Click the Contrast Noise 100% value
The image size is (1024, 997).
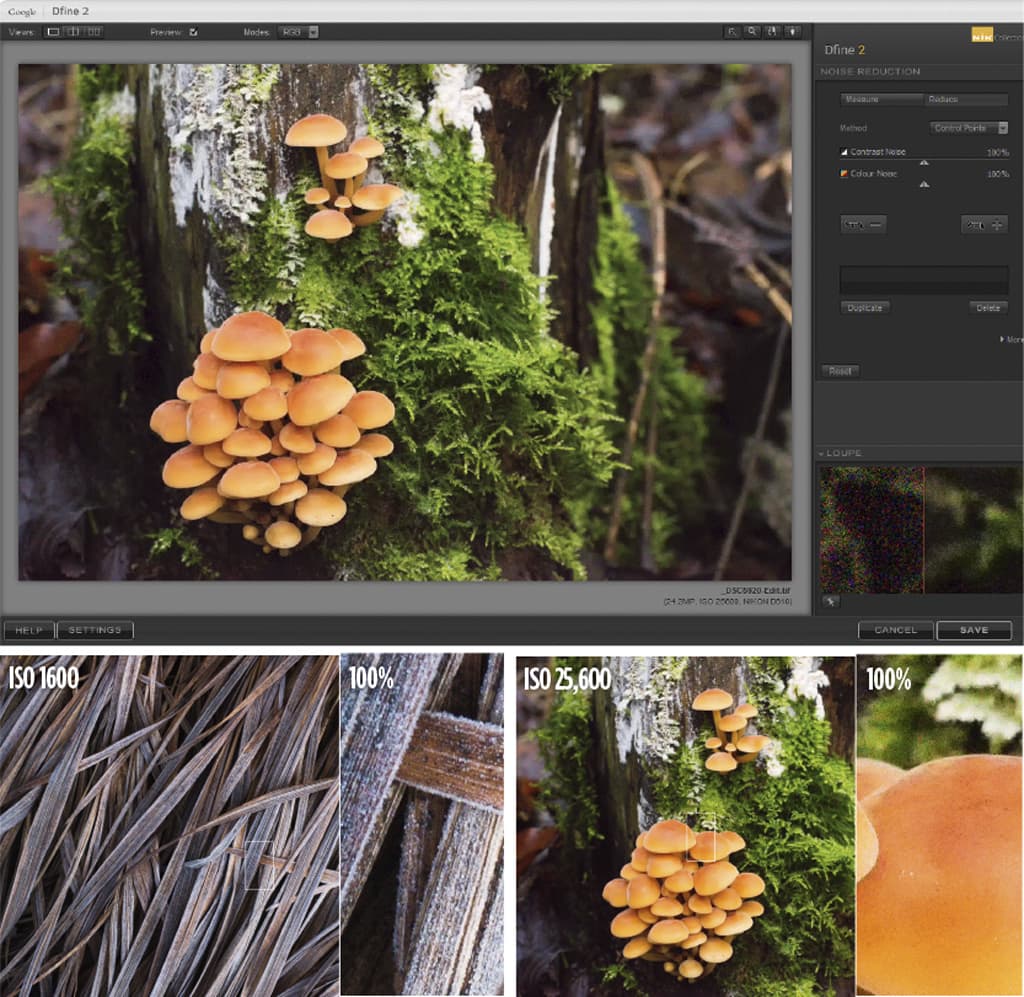coord(997,153)
